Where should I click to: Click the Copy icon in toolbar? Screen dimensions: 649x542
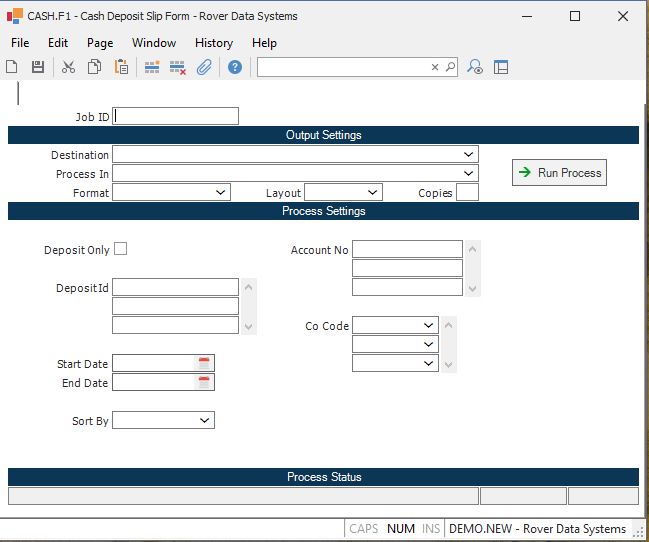click(94, 67)
